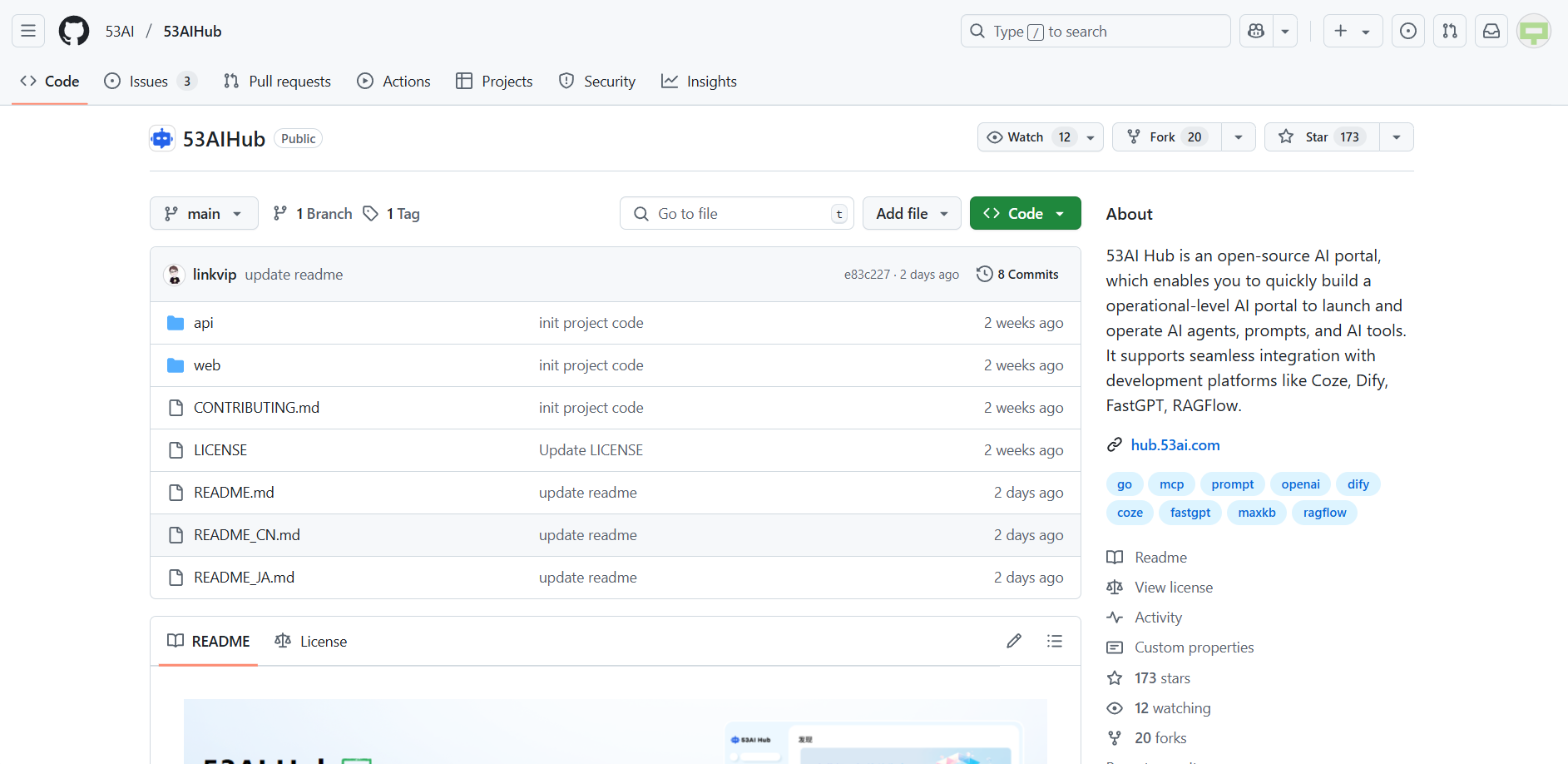This screenshot has height=764, width=1568.
Task: Open the Add file dropdown
Action: coord(912,214)
